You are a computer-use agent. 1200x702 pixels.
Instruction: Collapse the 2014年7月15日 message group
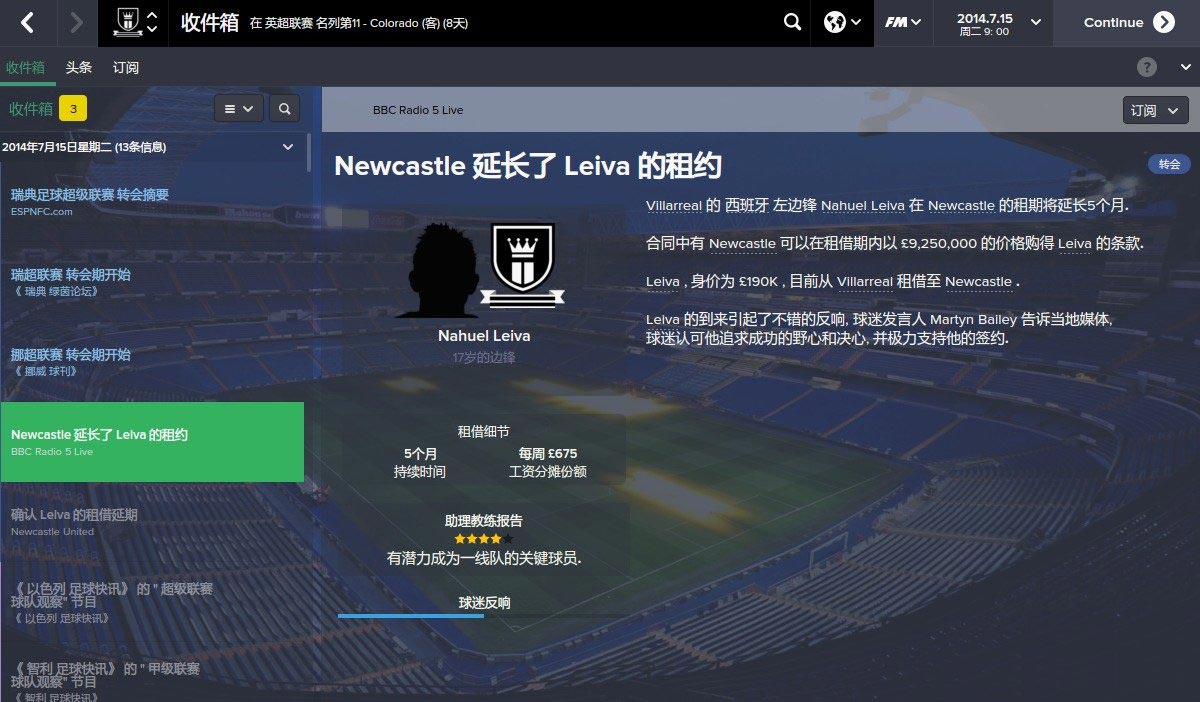point(288,147)
